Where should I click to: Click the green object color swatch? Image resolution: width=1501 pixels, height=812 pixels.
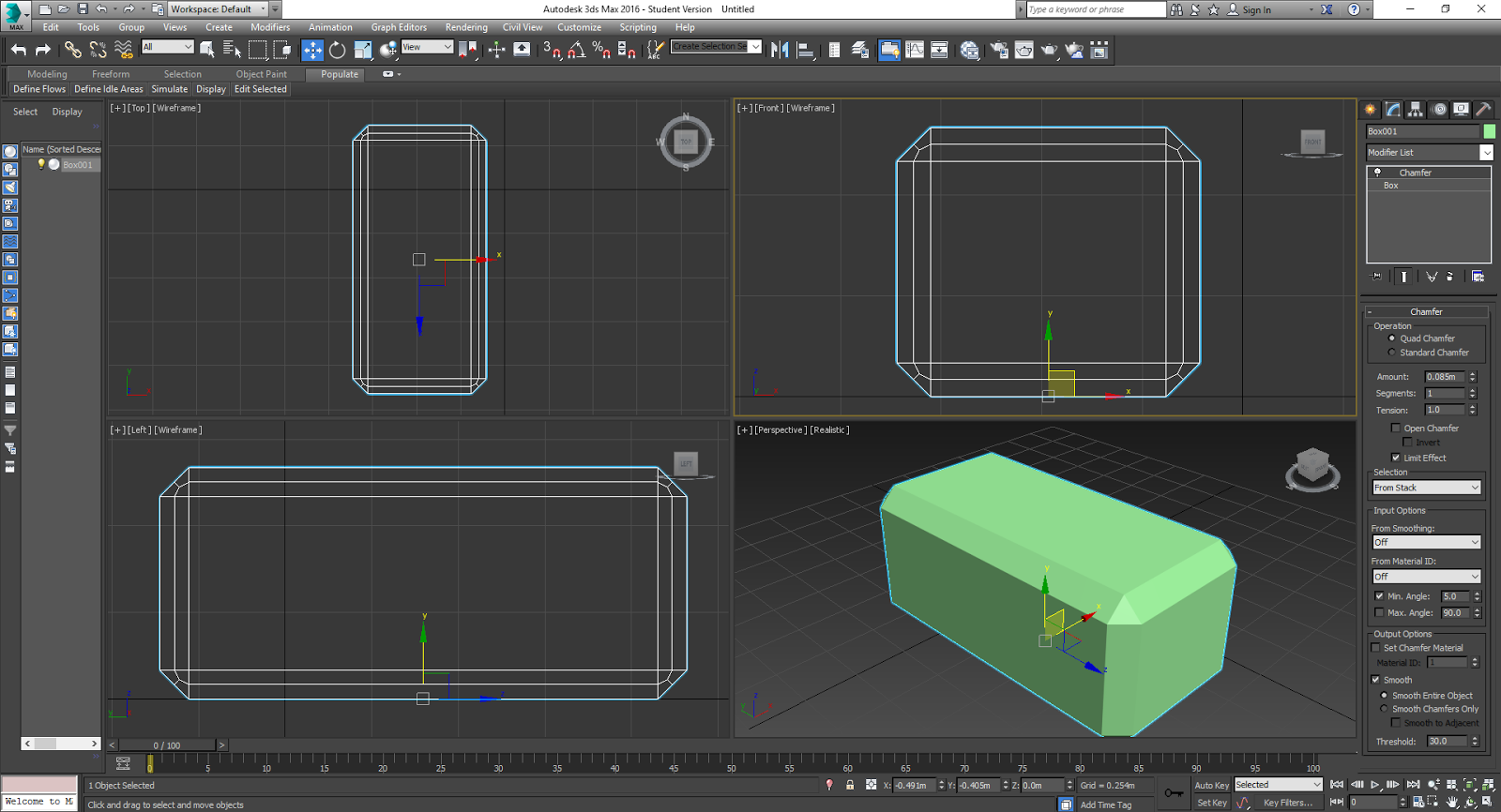(x=1489, y=131)
